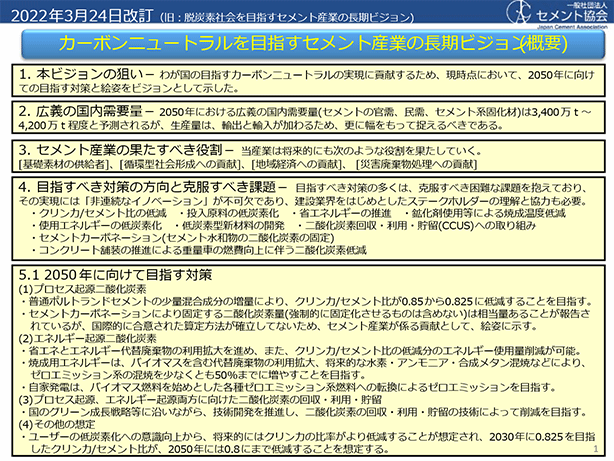Click the bracketed item [循環型社会形成への貢献]
This screenshot has height=461, width=614.
click(188, 163)
